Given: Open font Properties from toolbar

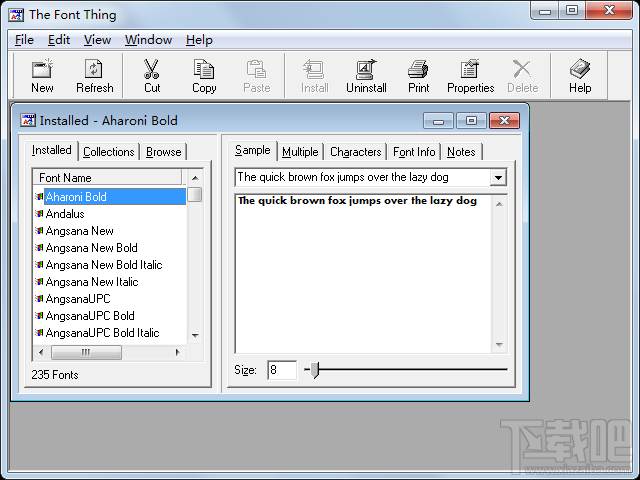Looking at the screenshot, I should [470, 69].
